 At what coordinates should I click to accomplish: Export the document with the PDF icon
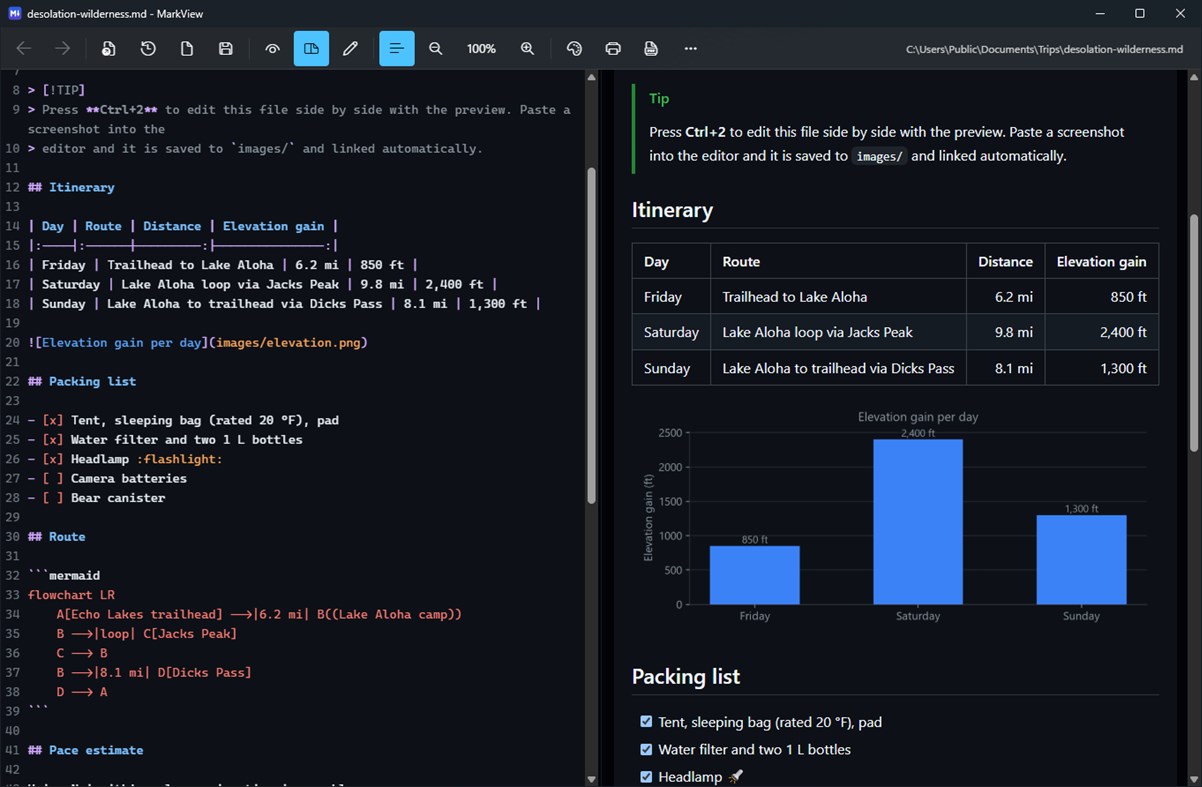point(652,48)
